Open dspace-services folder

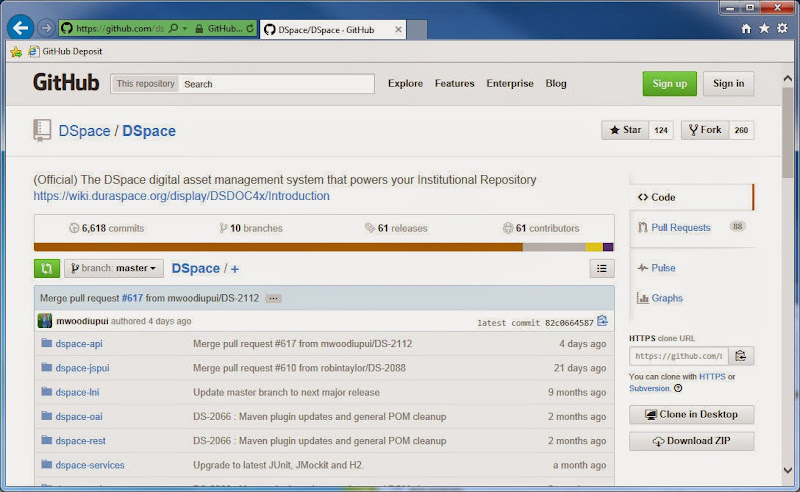click(90, 465)
